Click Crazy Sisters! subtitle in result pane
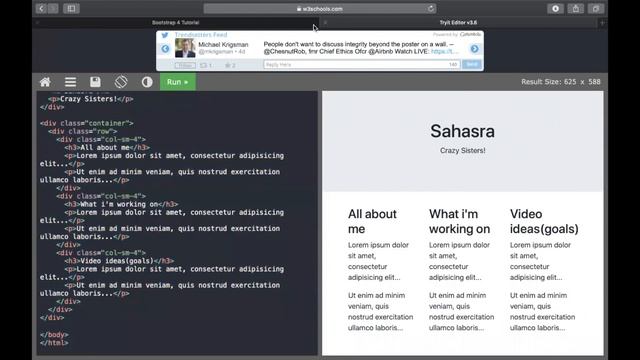This screenshot has width=640, height=360. click(x=462, y=151)
